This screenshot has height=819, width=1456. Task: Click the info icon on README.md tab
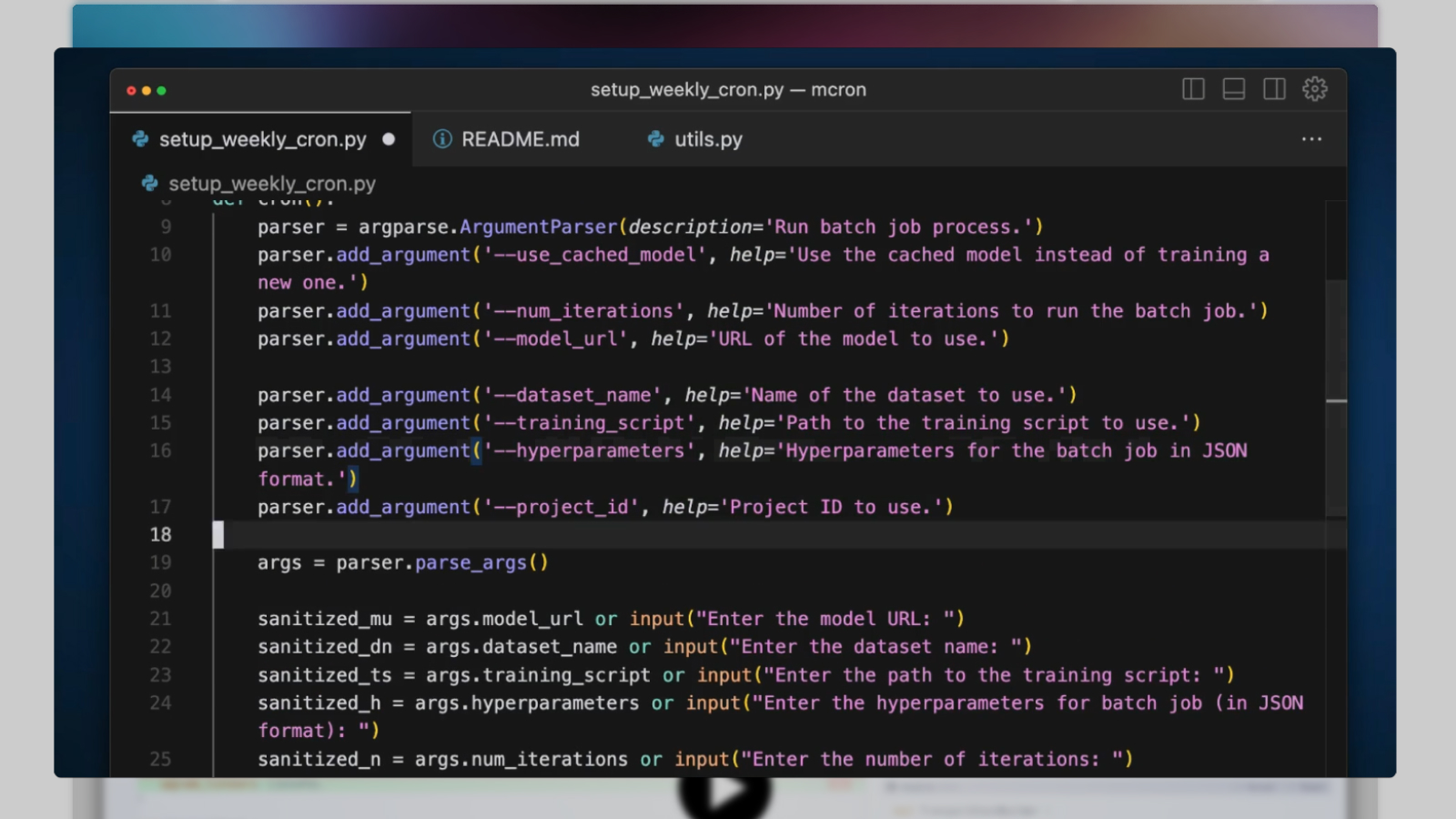click(442, 139)
